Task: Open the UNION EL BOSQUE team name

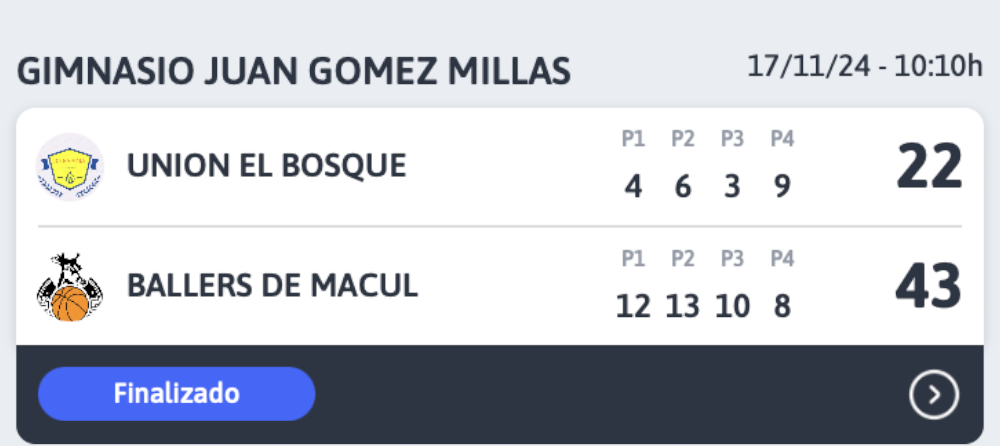Action: click(267, 166)
